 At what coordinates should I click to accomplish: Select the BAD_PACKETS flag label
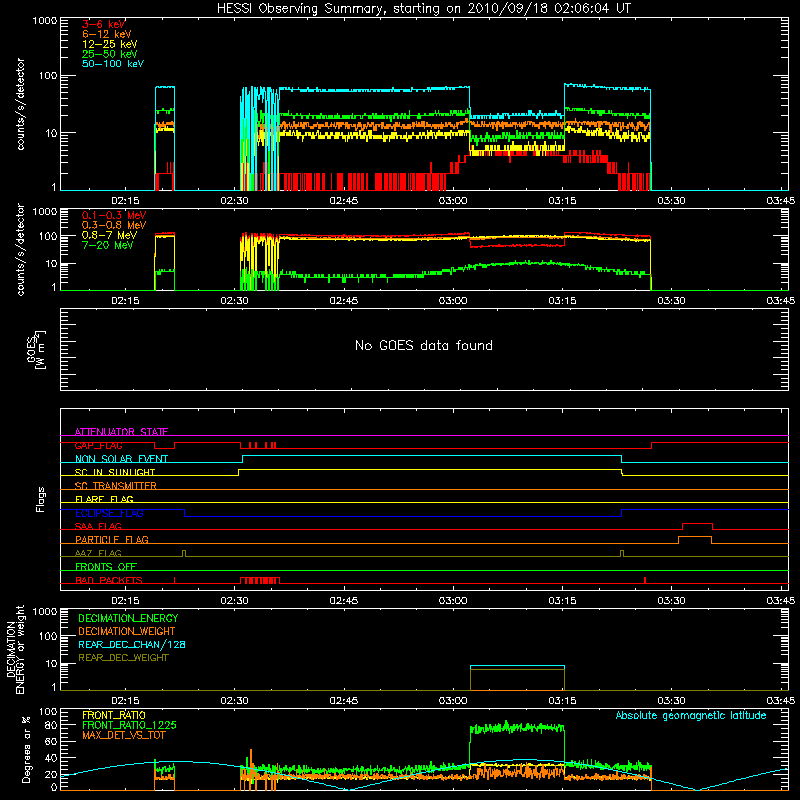click(109, 580)
